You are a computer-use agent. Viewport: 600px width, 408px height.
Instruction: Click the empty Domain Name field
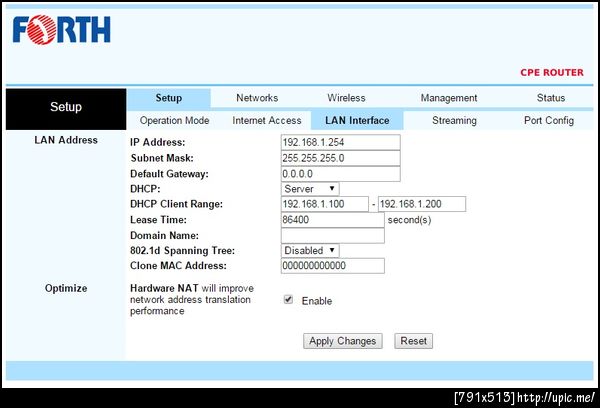(x=333, y=235)
